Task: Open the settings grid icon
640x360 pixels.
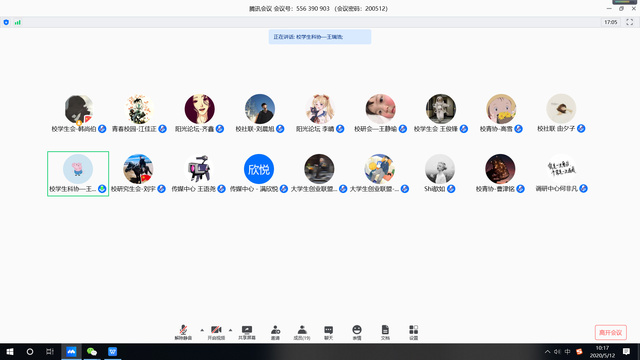Action: click(x=413, y=332)
